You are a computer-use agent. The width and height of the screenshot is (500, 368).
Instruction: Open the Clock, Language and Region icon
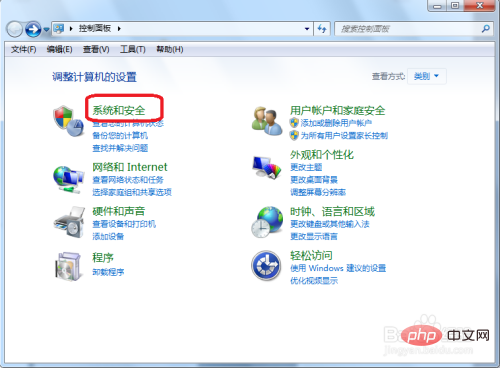click(267, 222)
